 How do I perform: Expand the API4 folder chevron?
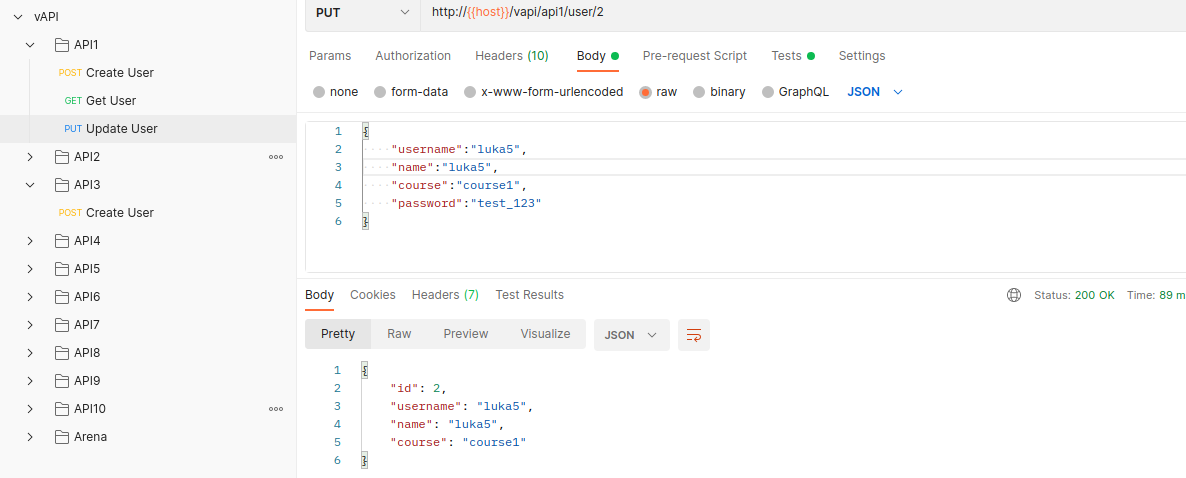click(x=30, y=241)
